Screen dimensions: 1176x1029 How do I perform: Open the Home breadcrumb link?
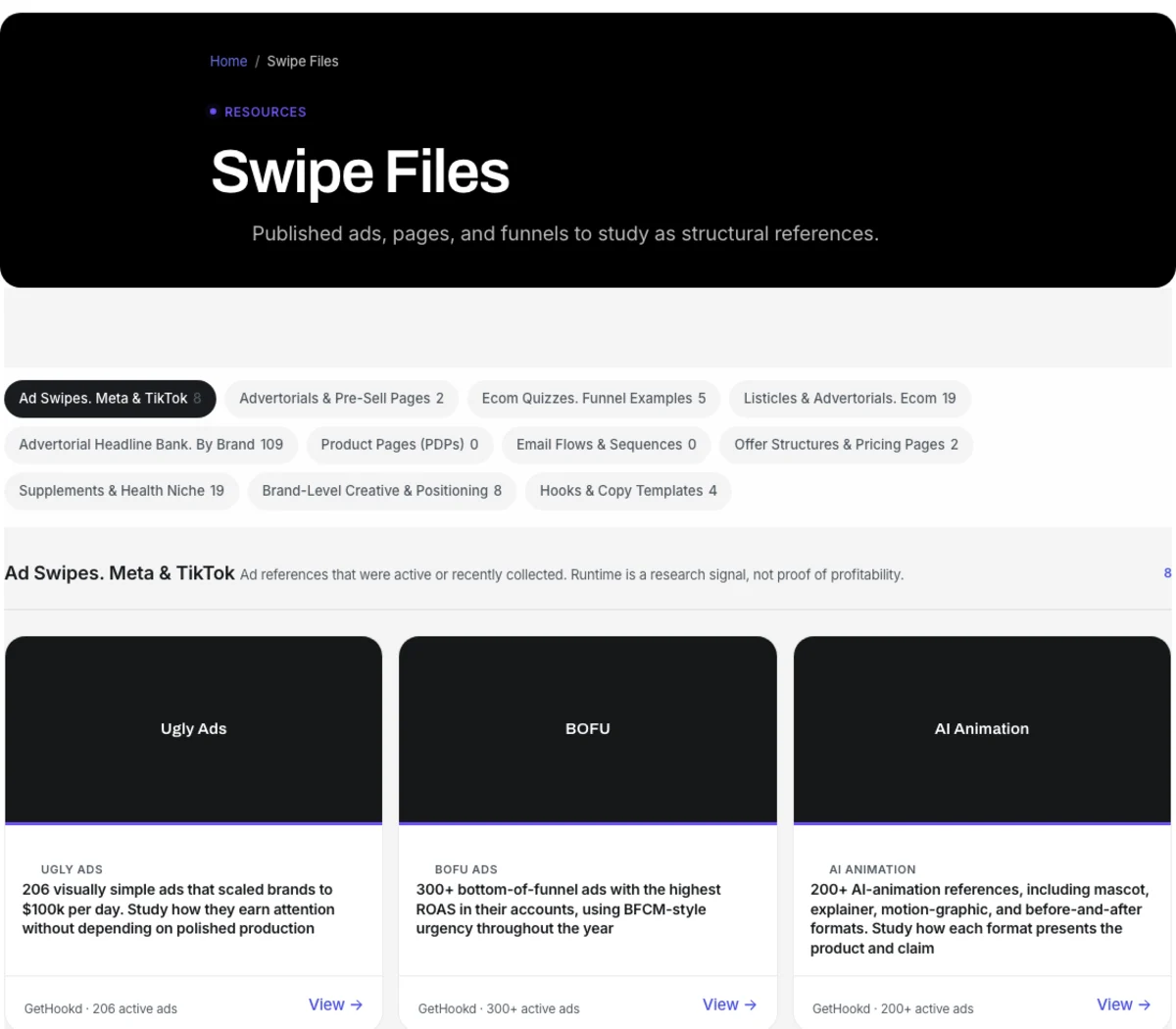tap(228, 61)
